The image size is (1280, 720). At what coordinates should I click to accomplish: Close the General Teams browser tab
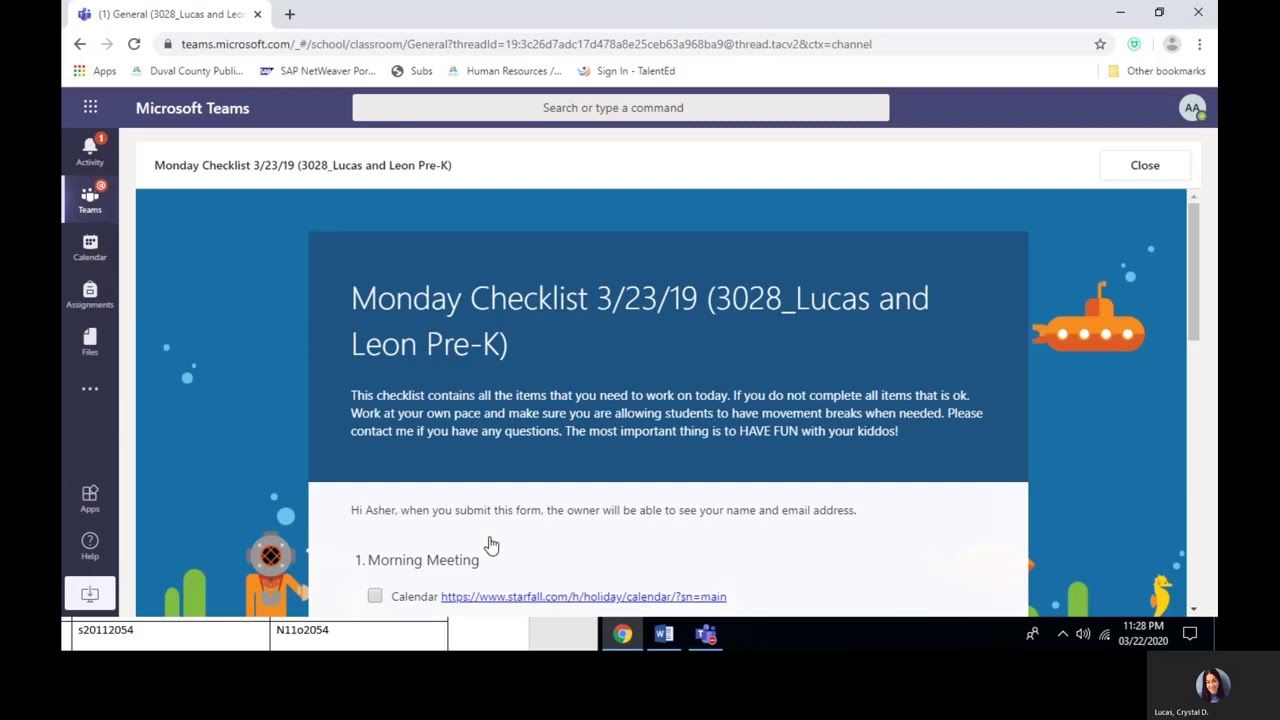click(257, 14)
